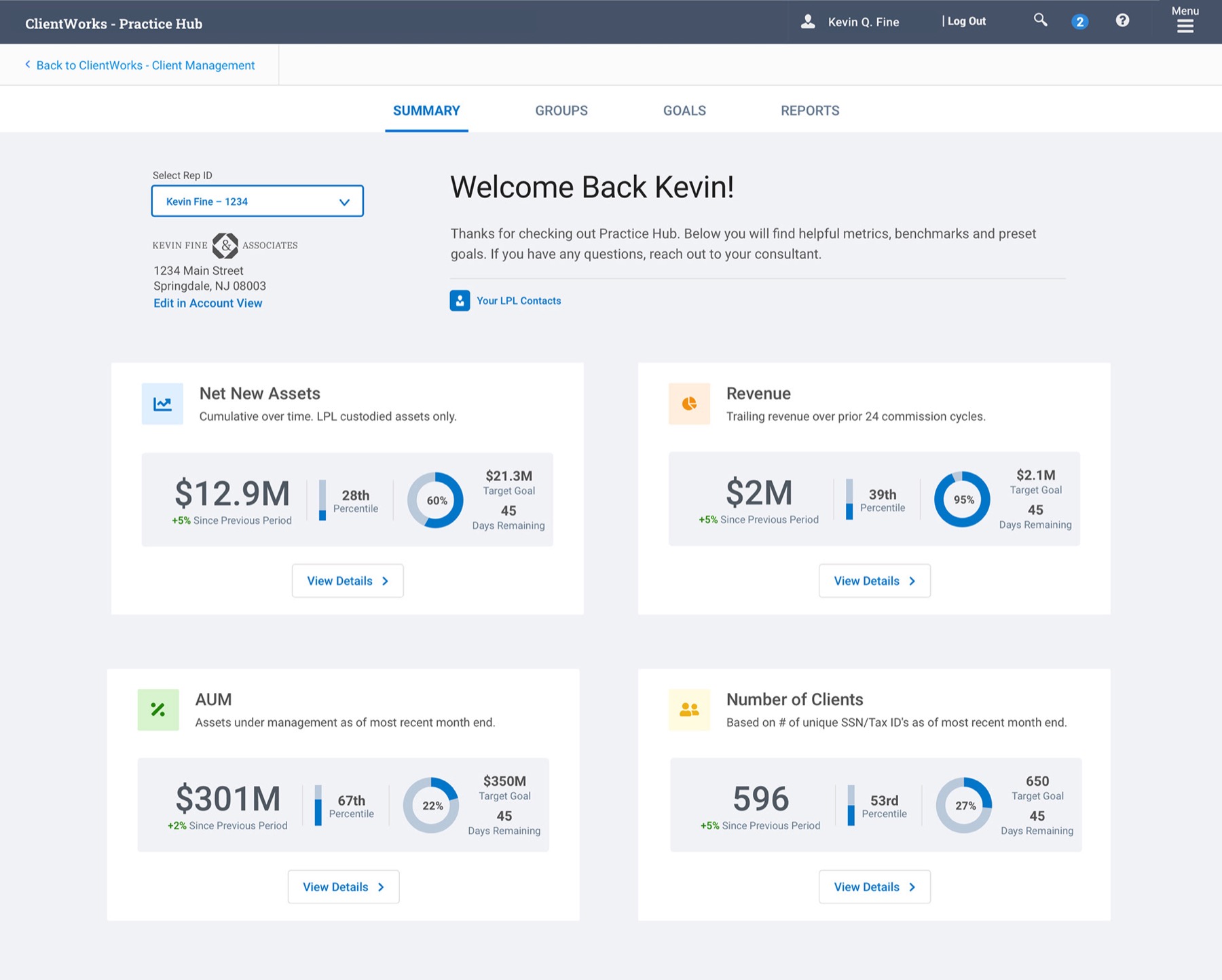Switch to the SUMMARY tab

[426, 111]
